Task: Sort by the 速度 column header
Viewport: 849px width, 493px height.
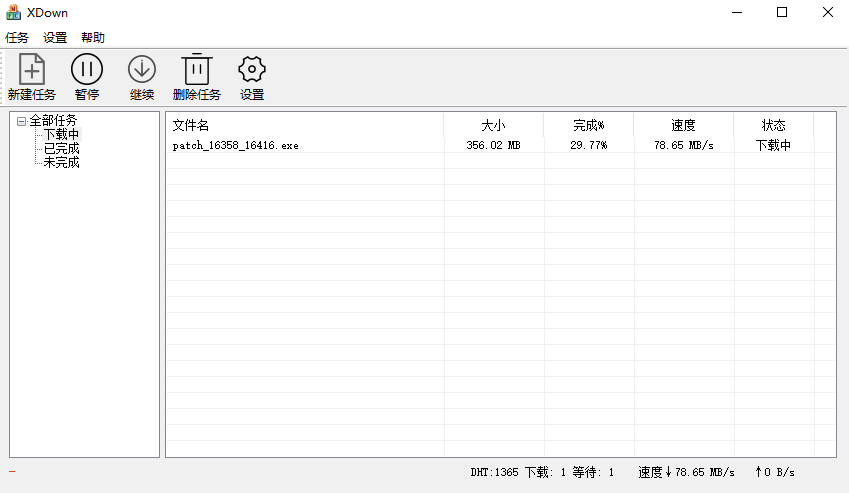Action: coord(684,126)
